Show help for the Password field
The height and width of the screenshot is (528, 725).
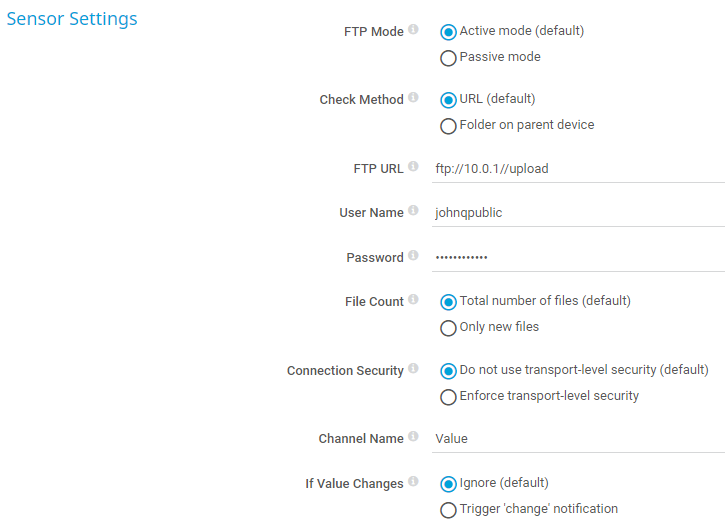(x=414, y=256)
